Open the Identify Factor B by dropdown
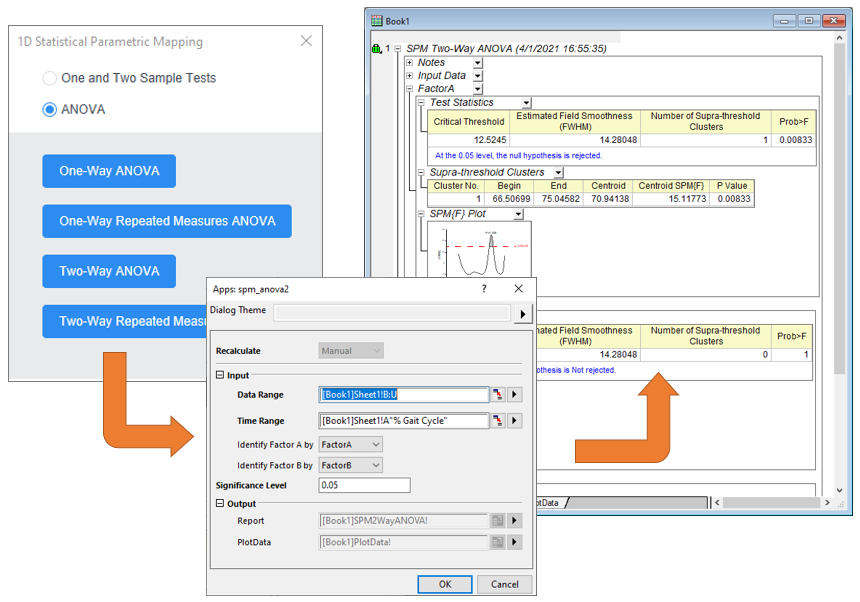The width and height of the screenshot is (860, 602). point(349,465)
